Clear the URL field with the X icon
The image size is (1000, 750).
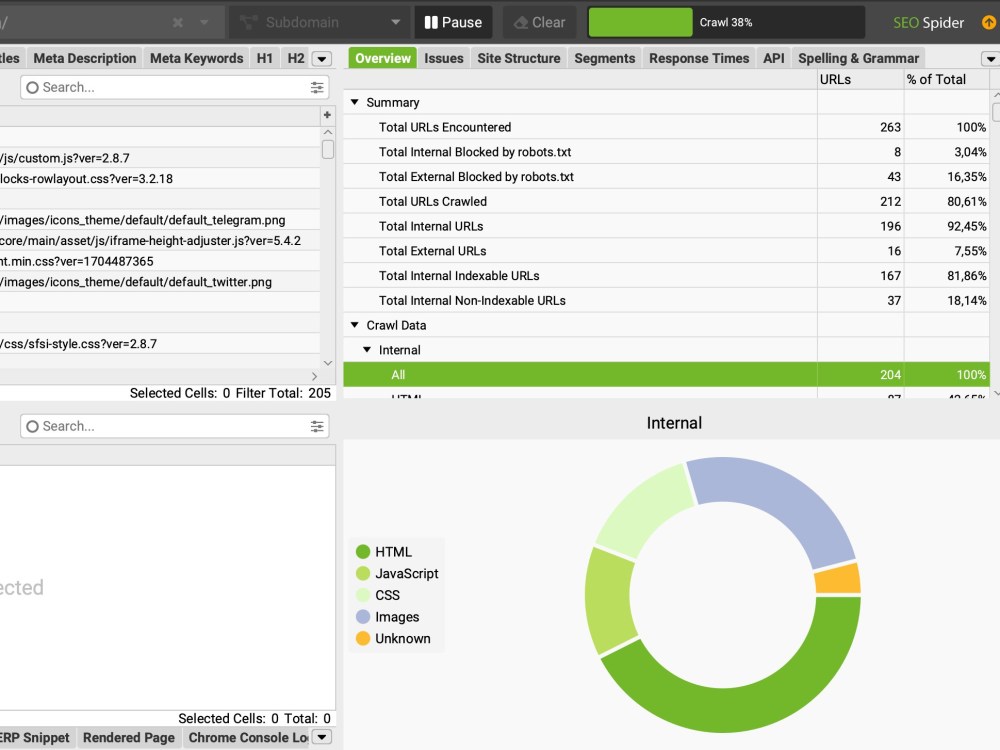(x=178, y=22)
